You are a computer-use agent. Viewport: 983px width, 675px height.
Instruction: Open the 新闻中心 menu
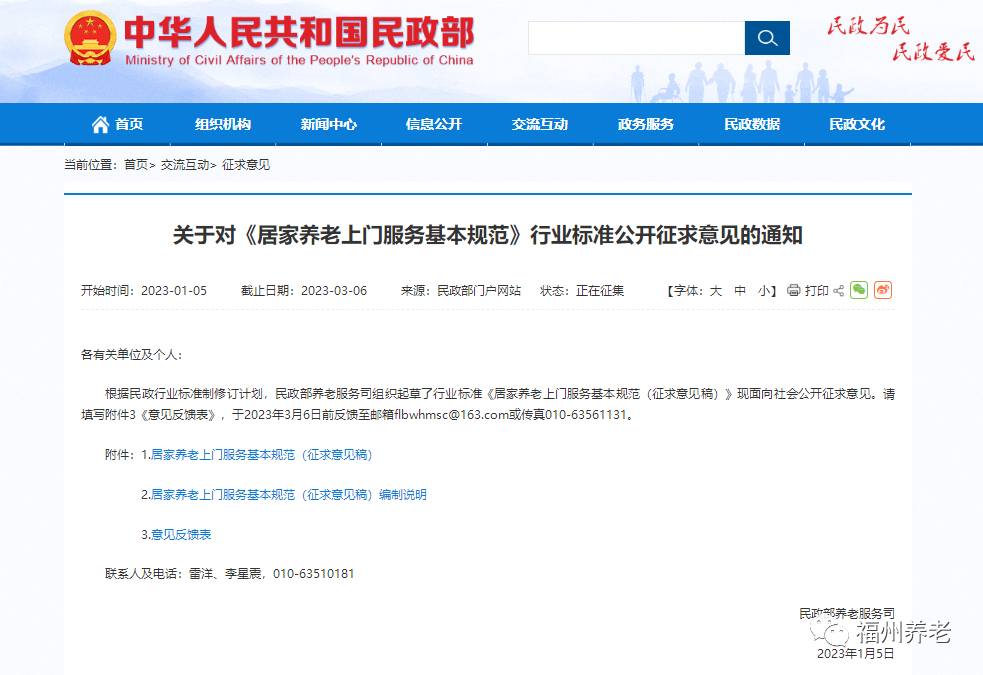coord(328,125)
